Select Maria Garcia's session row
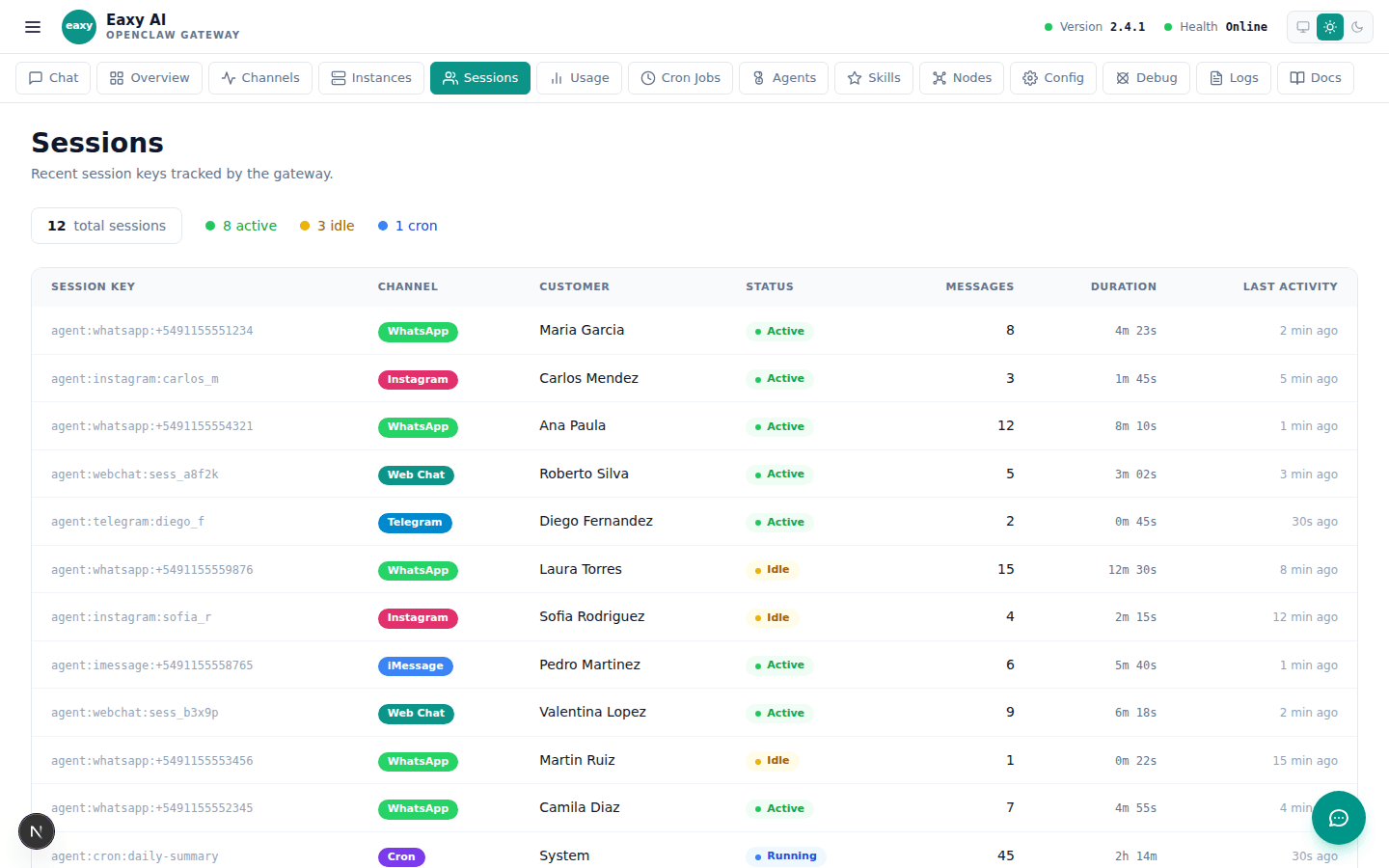Image resolution: width=1389 pixels, height=868 pixels. (x=582, y=330)
